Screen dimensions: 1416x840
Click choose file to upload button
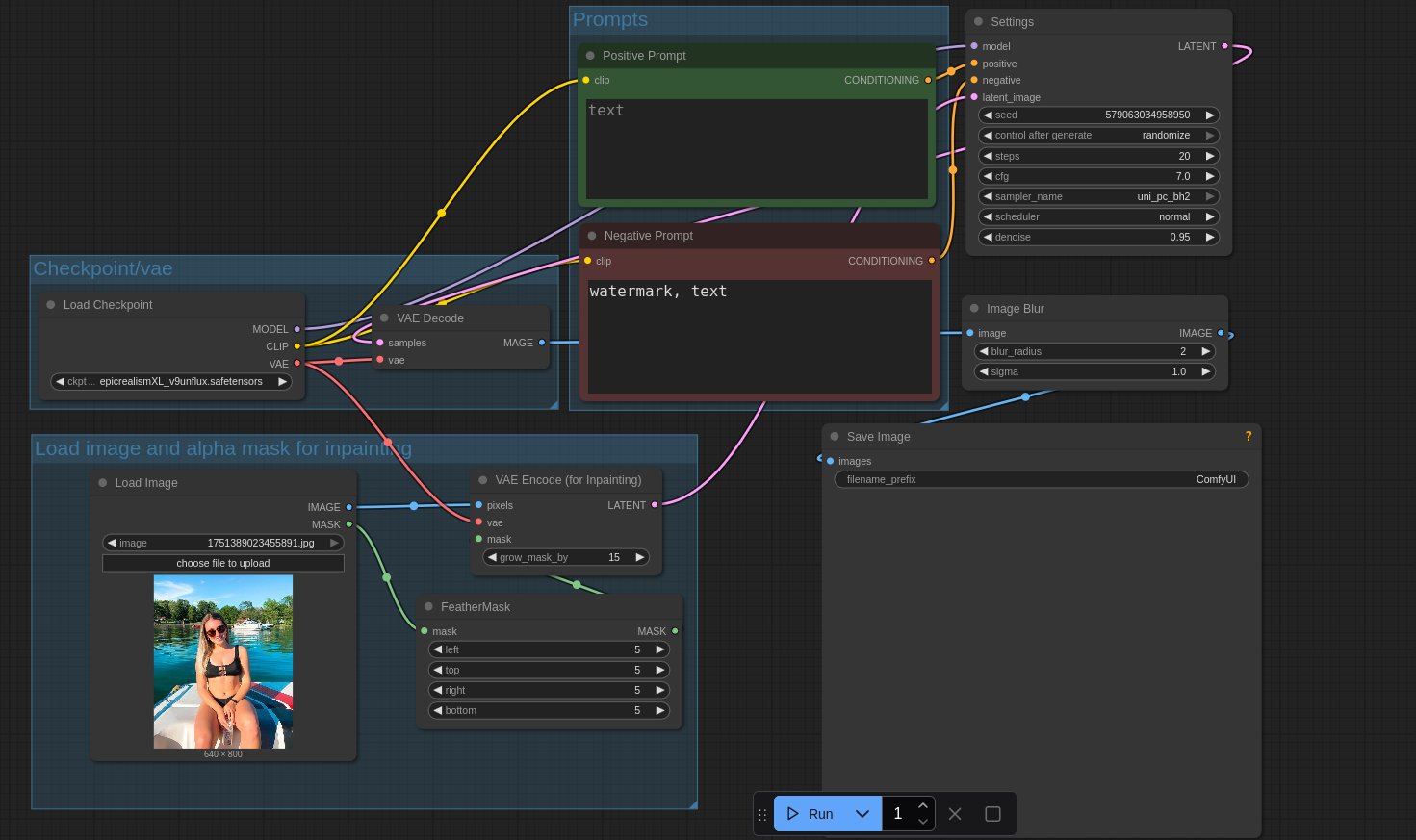223,563
